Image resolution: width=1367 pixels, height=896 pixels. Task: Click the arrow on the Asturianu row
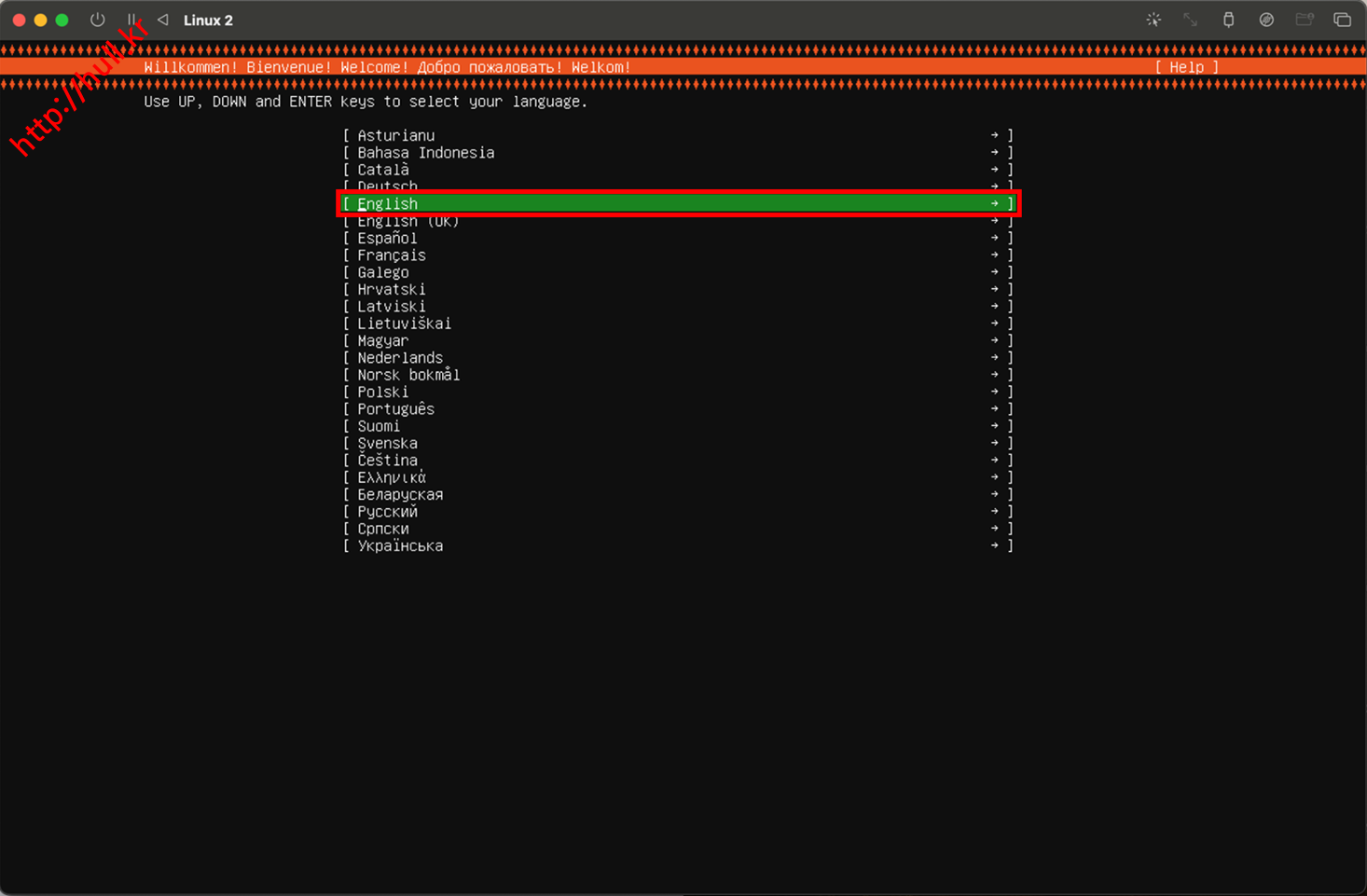pos(995,135)
